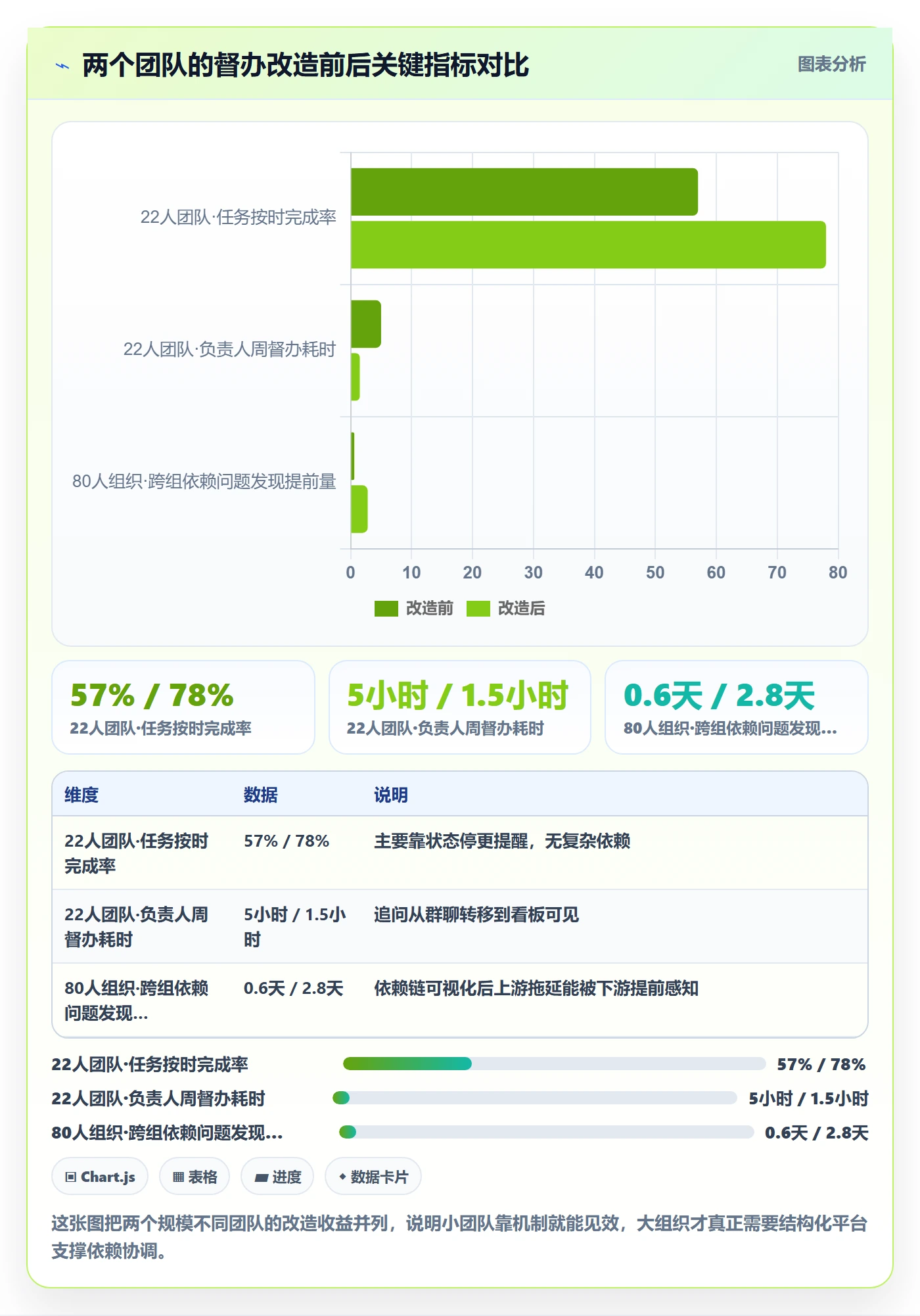The width and height of the screenshot is (920, 1316).
Task: Click the x-axis tick label 40
Action: tap(594, 573)
